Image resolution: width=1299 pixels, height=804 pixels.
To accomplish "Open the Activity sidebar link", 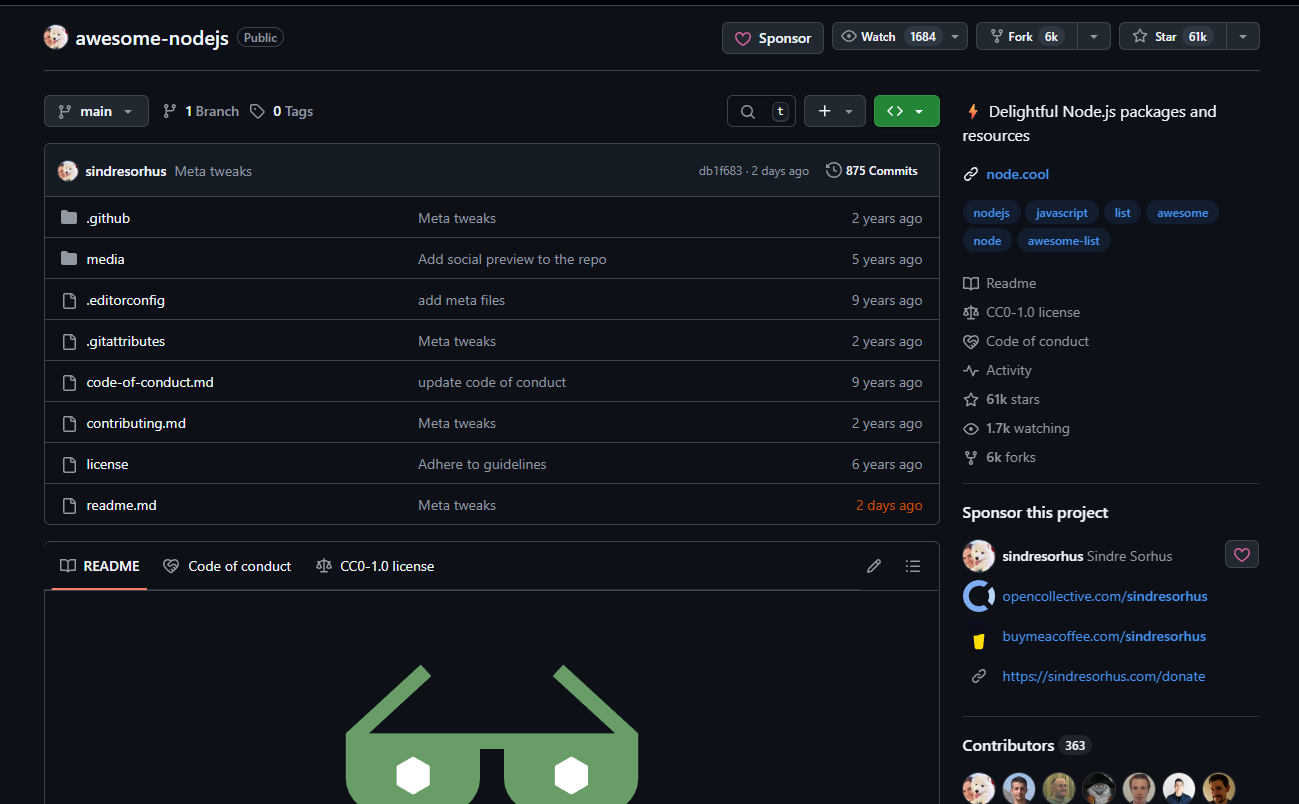I will pos(998,370).
